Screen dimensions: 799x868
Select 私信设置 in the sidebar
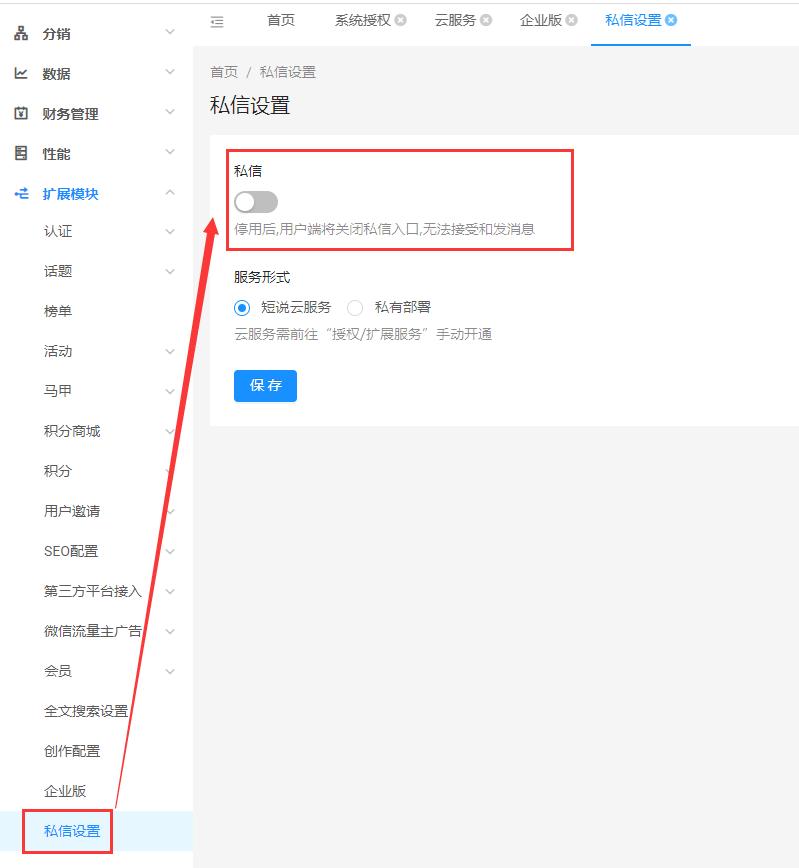point(72,831)
